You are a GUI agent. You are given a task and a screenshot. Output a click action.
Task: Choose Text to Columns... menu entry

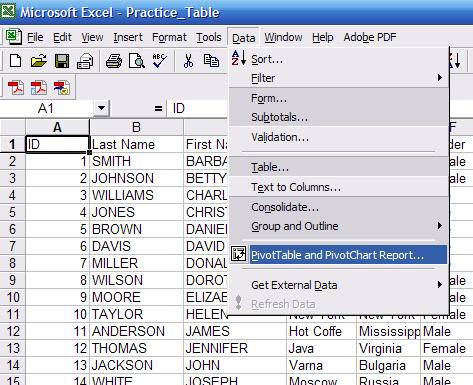click(338, 187)
